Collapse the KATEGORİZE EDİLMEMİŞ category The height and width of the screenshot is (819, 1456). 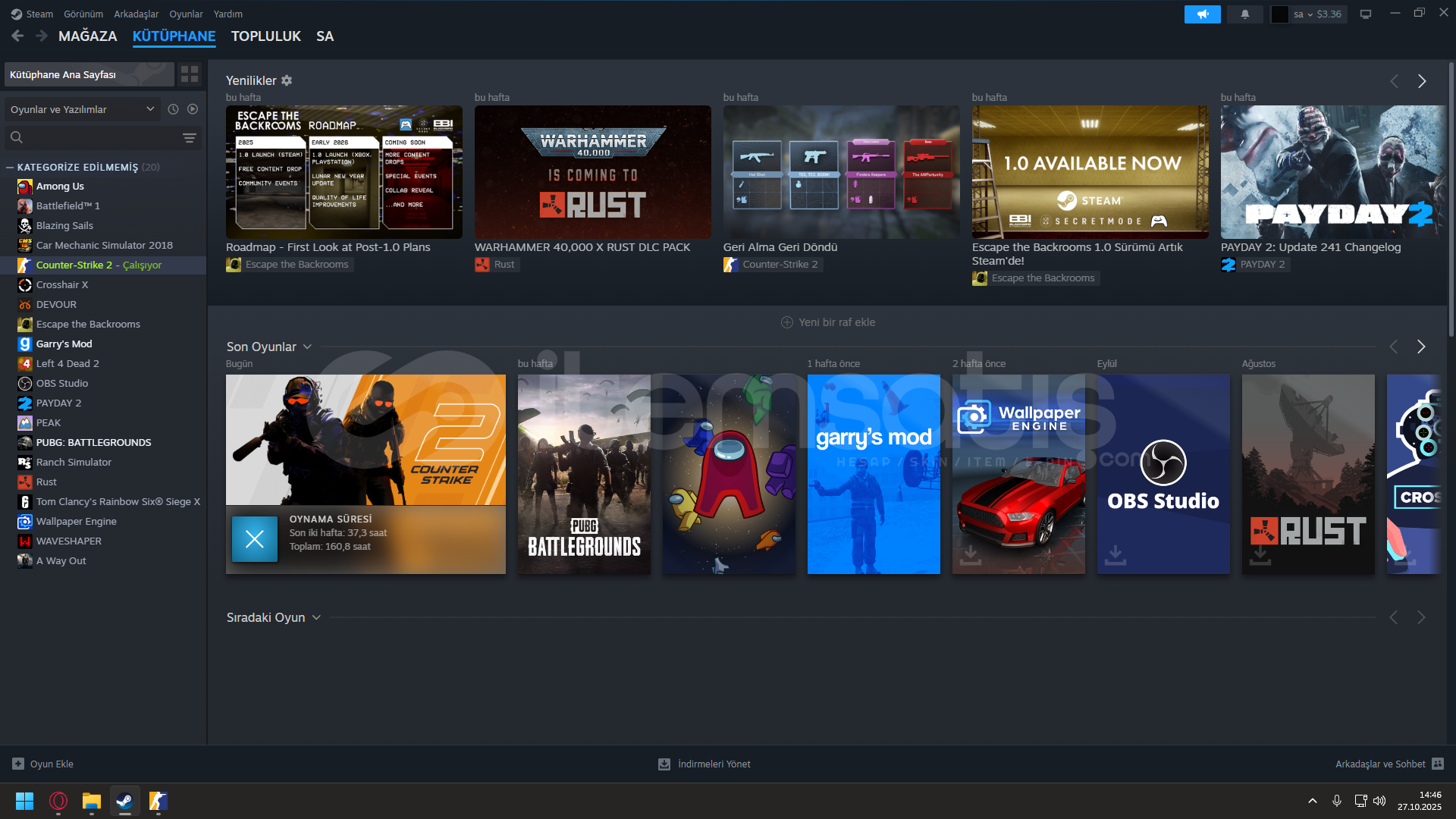pos(10,168)
